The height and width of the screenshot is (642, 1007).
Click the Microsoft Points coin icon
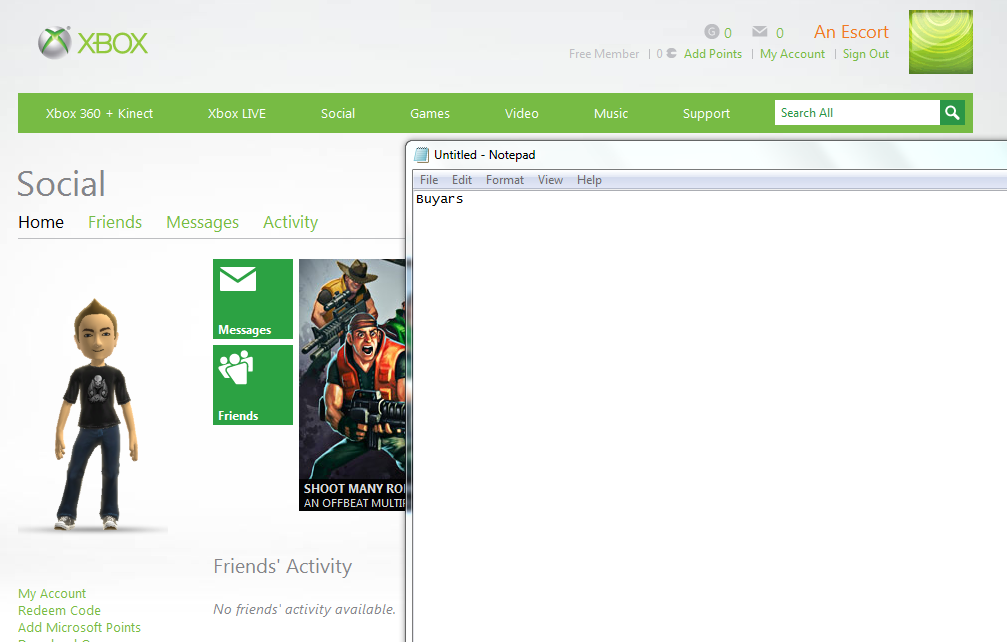tap(671, 53)
